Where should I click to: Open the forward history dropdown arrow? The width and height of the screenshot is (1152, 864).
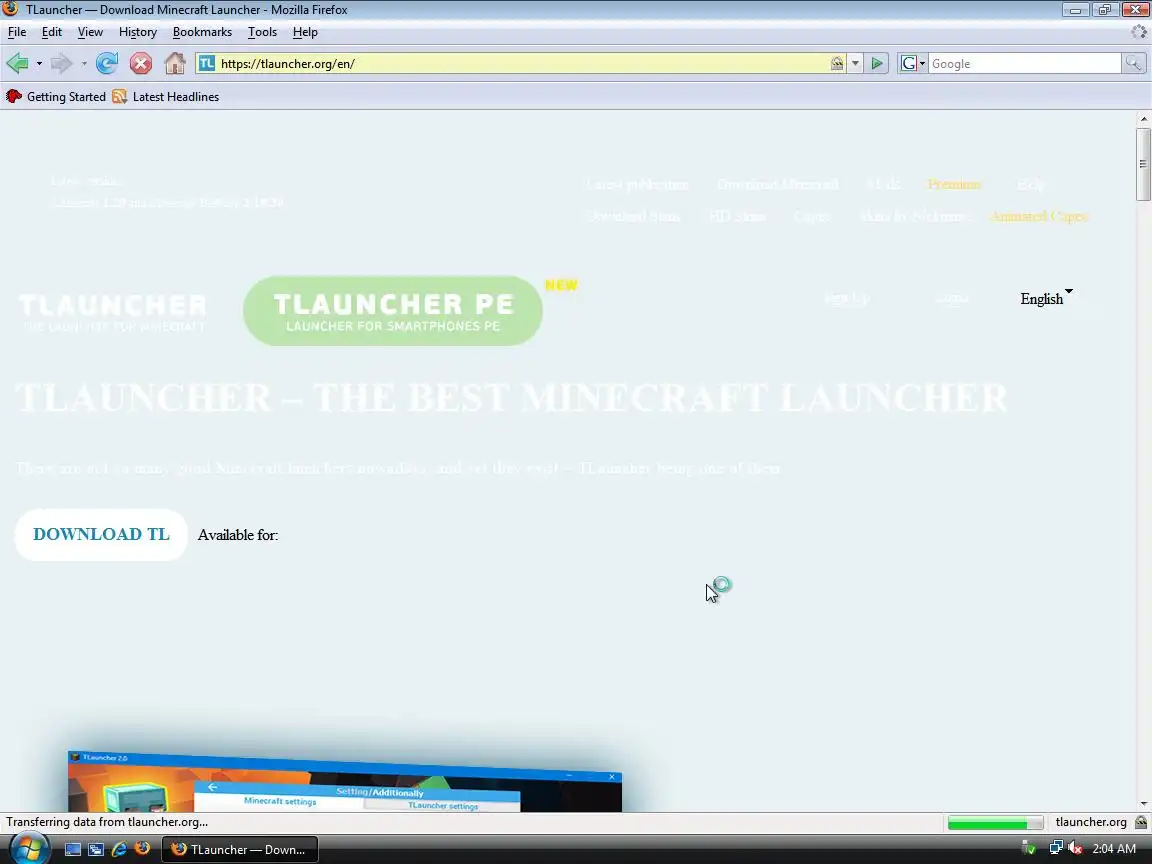[x=84, y=63]
